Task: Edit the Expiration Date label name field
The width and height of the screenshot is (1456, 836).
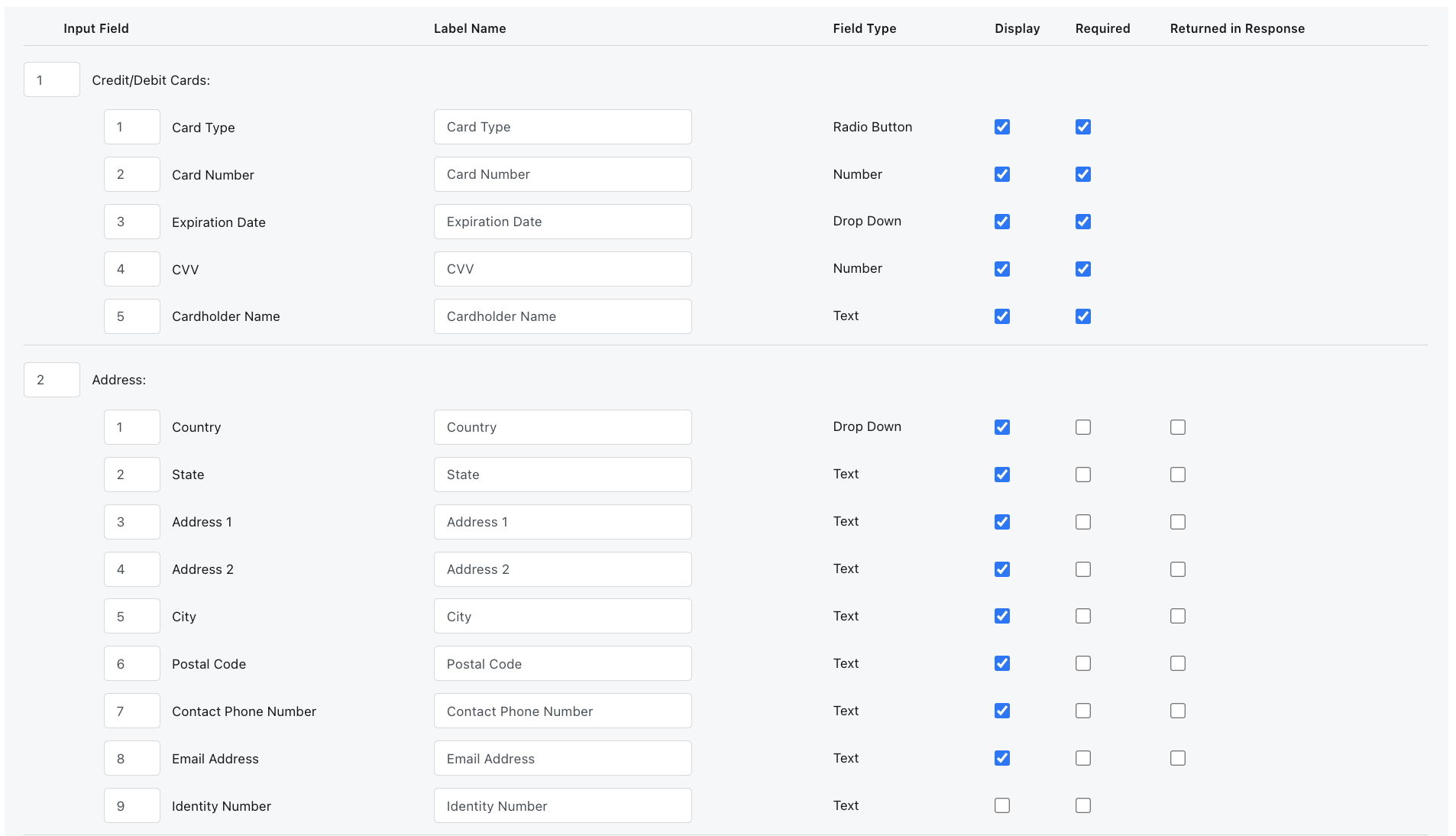Action: pos(563,222)
